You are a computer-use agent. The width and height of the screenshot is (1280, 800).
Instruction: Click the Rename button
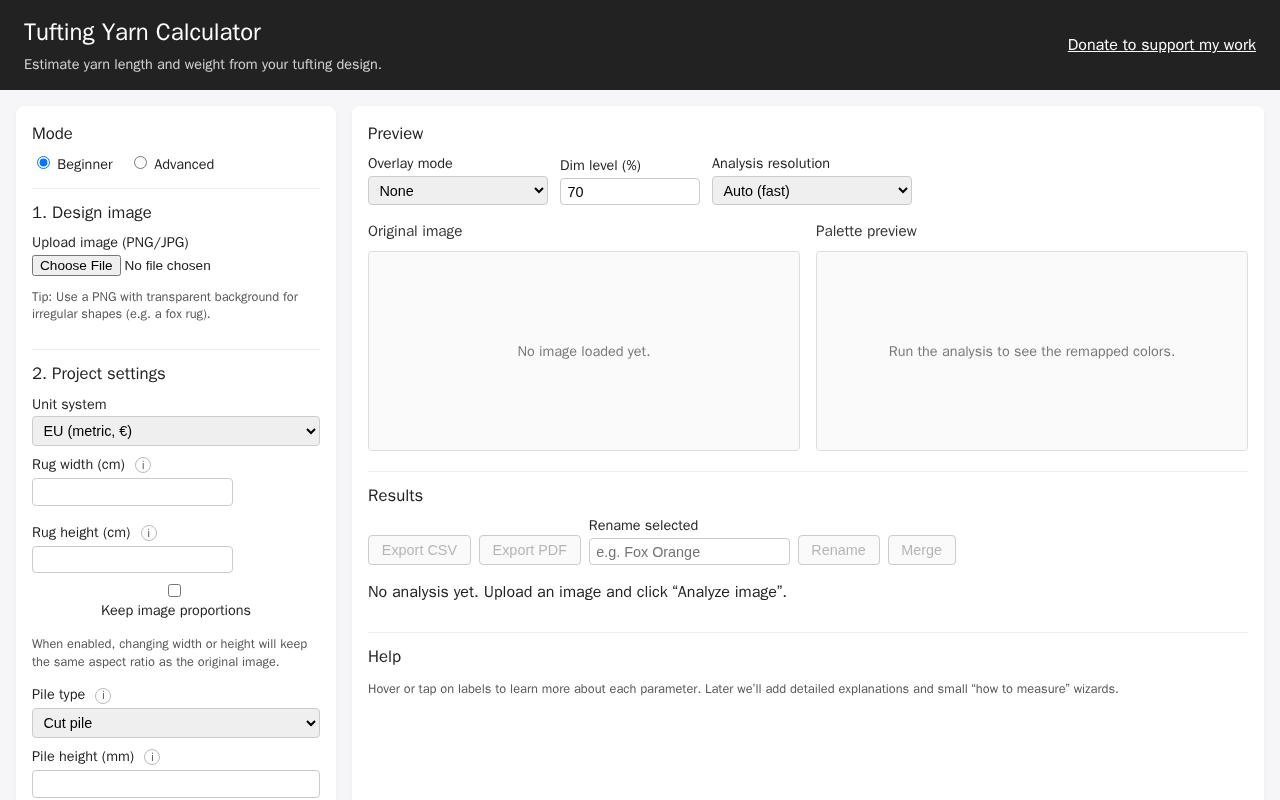point(839,550)
